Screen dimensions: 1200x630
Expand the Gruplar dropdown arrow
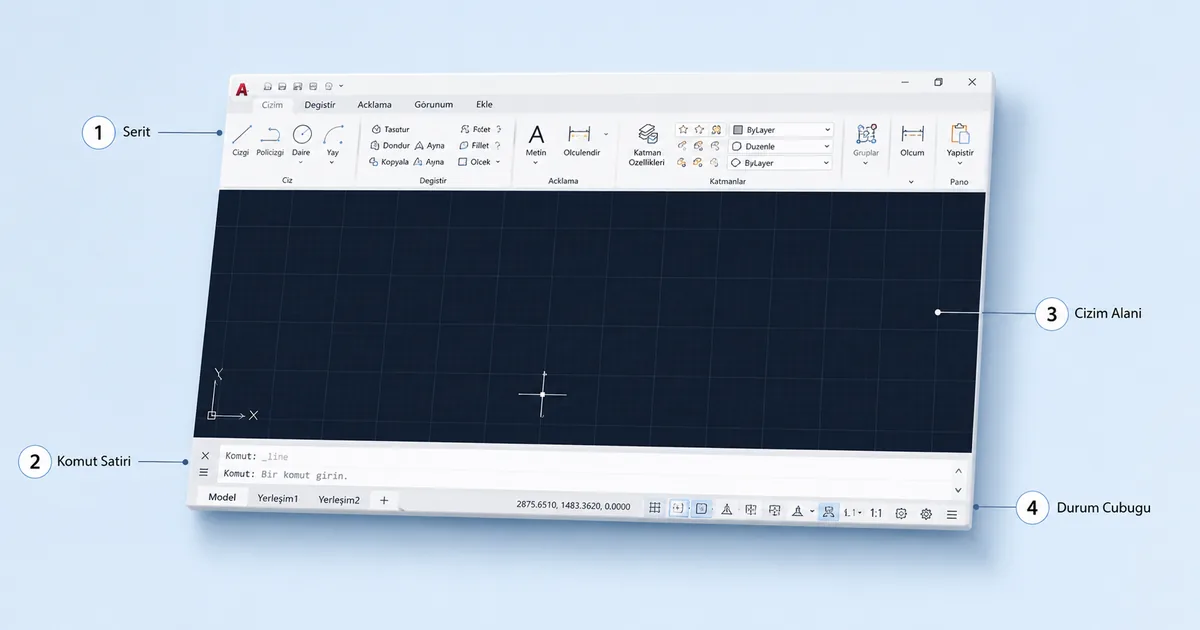(865, 164)
